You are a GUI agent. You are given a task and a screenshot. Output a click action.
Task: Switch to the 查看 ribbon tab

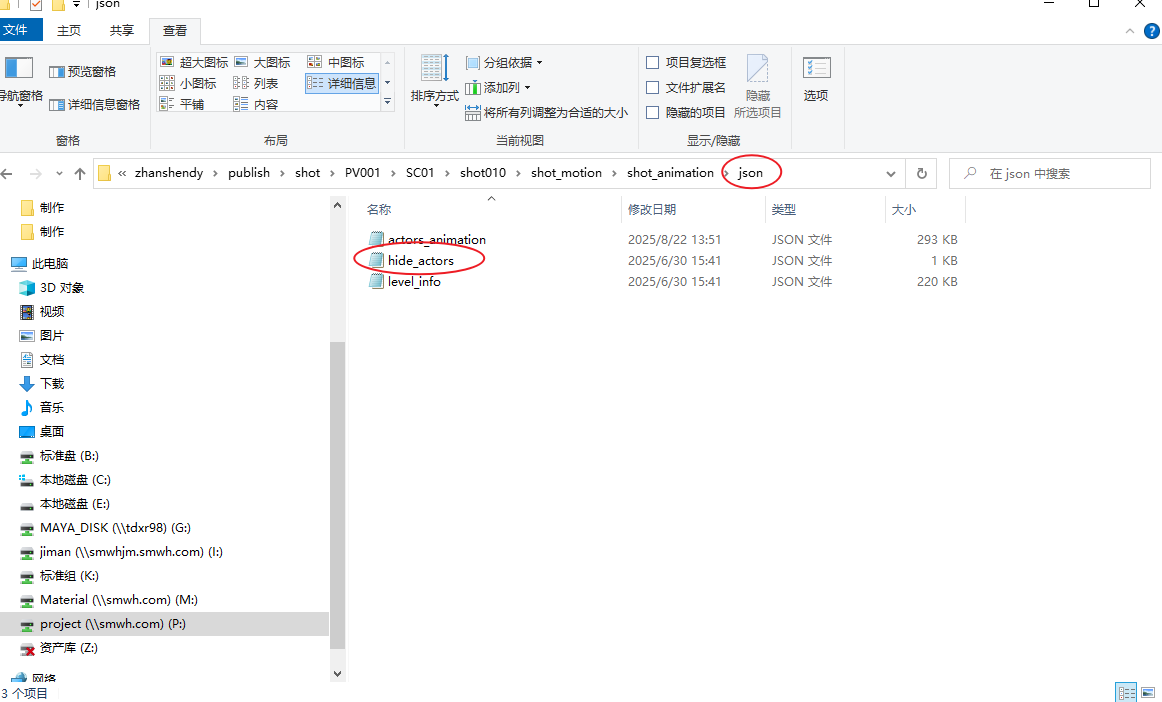175,31
